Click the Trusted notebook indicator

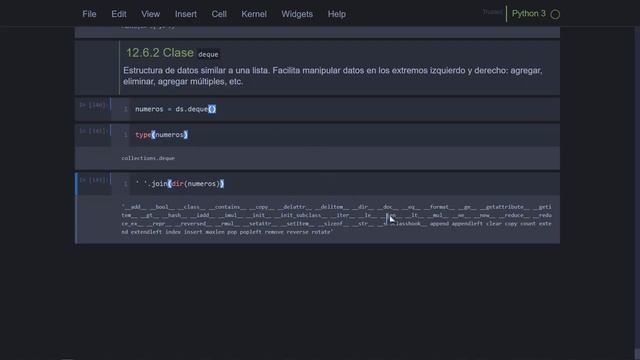click(492, 12)
